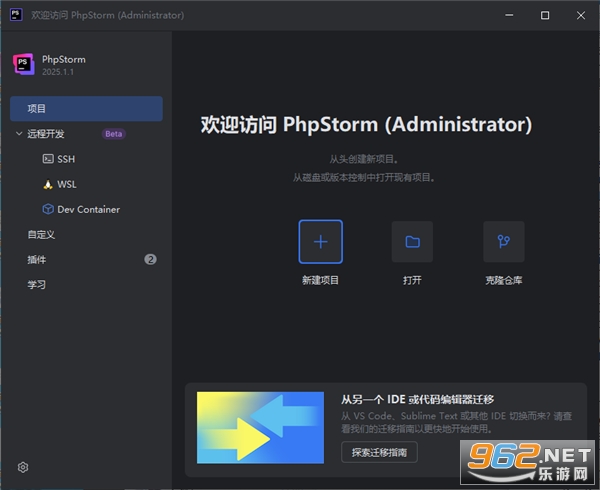
Task: Click the Beta badge
Action: 114,134
